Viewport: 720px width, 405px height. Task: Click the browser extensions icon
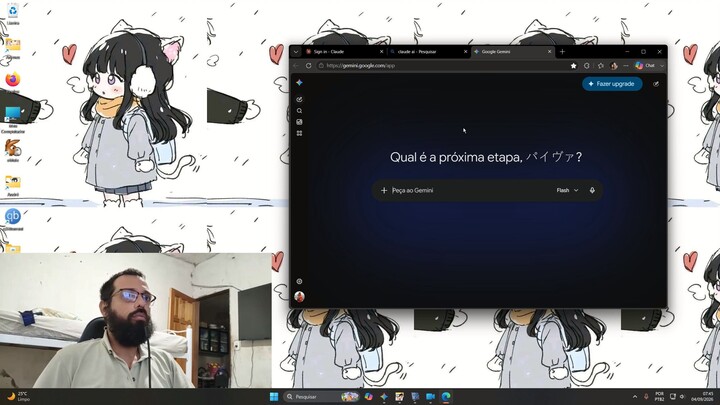pos(586,66)
